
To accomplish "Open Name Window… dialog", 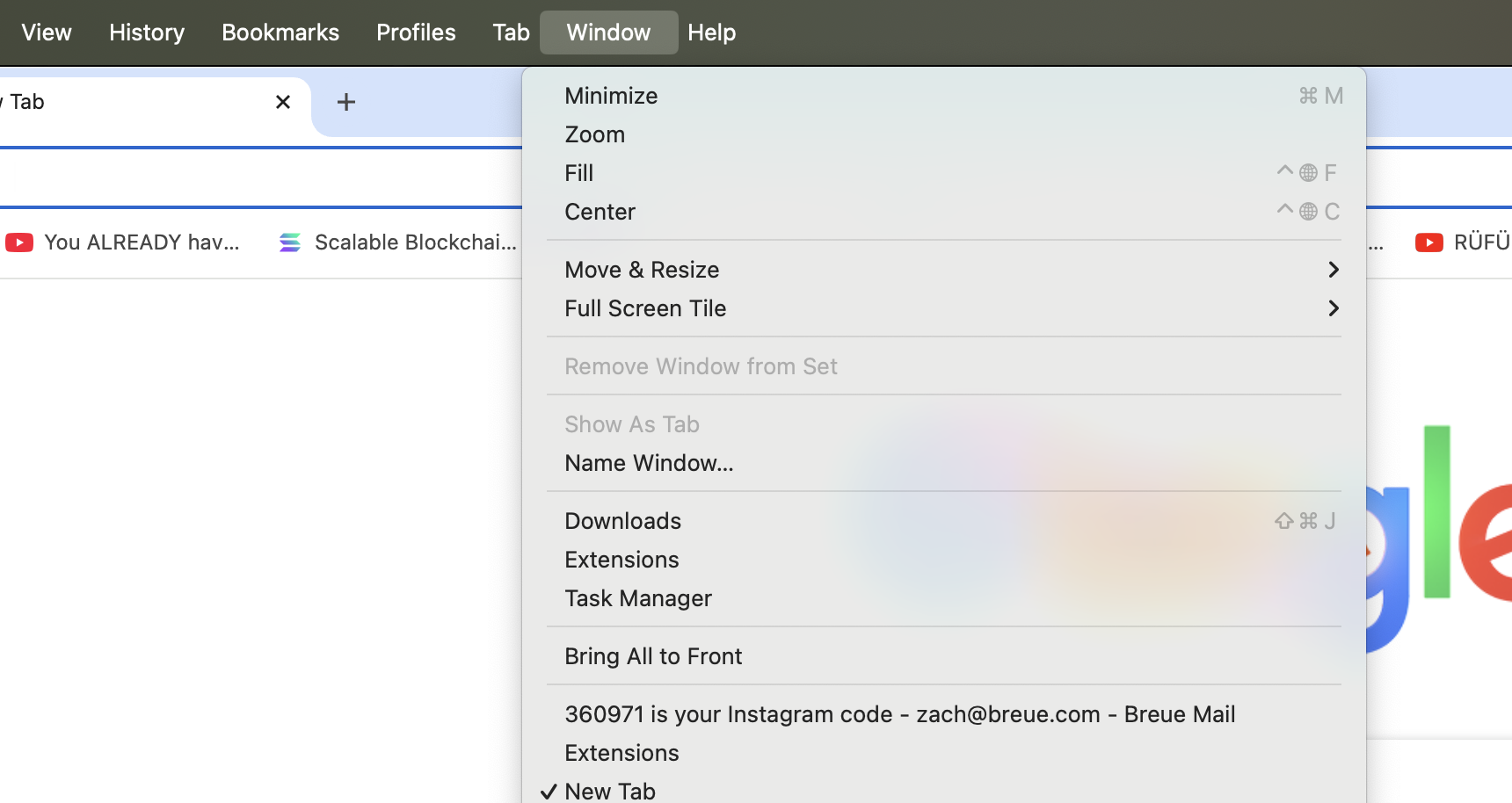I will click(649, 463).
